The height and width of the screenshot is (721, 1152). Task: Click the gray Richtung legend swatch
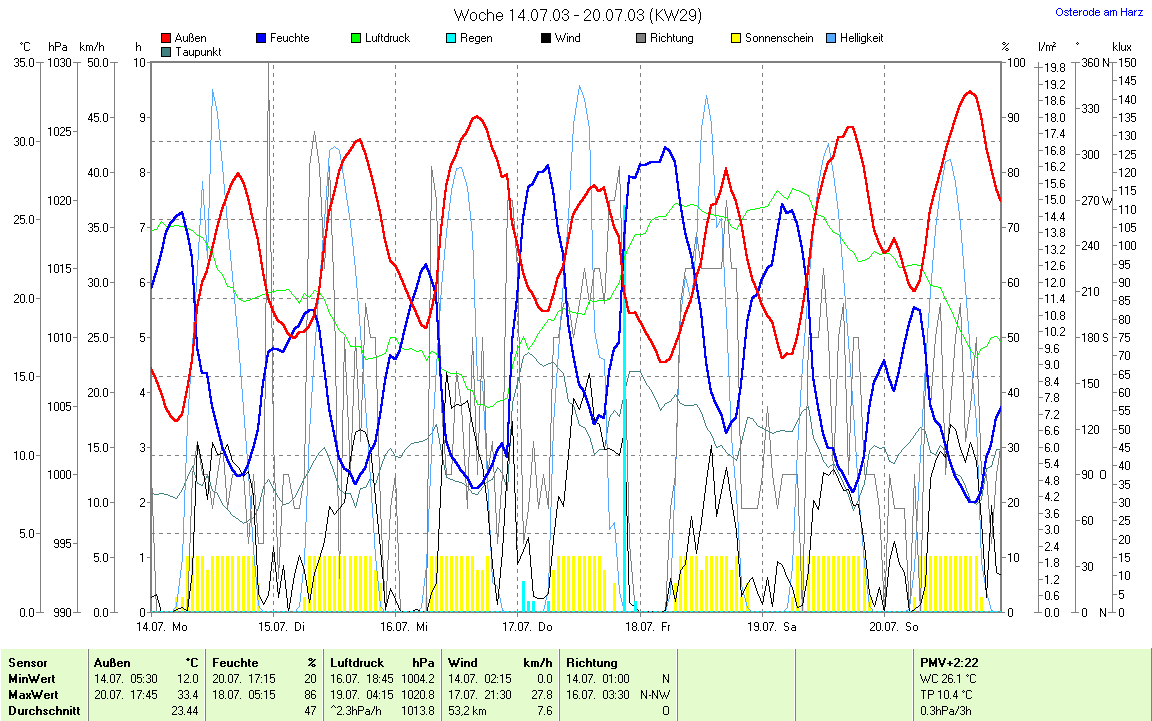pos(641,39)
